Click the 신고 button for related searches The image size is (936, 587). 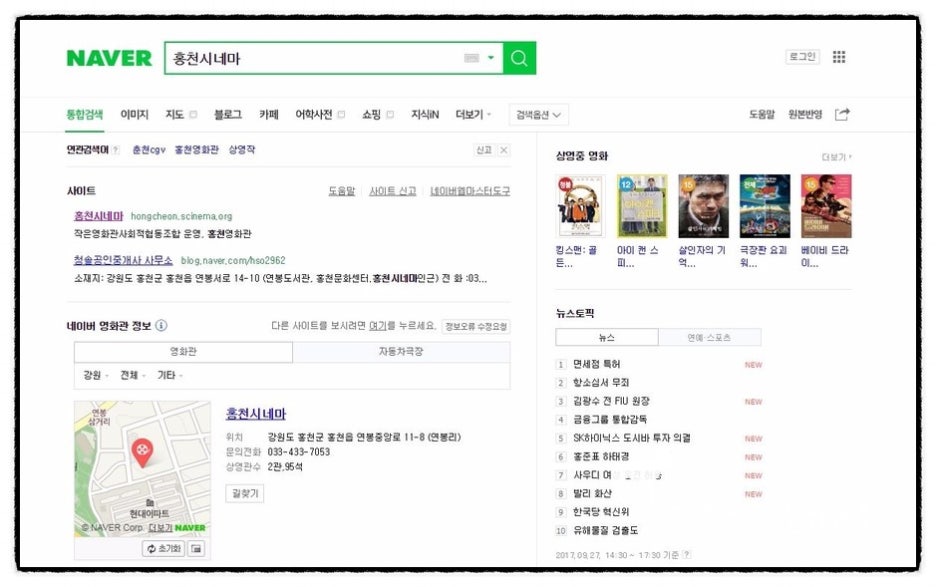coord(484,150)
